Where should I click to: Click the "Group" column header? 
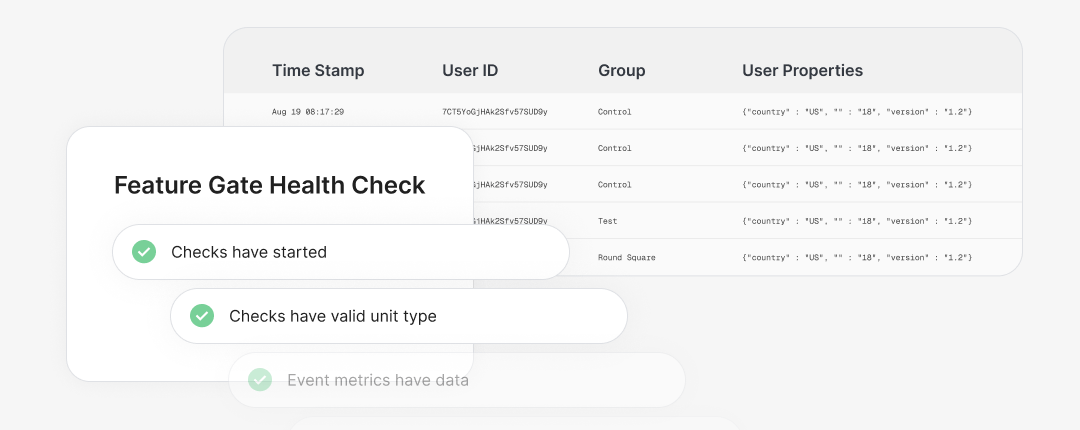[x=621, y=70]
